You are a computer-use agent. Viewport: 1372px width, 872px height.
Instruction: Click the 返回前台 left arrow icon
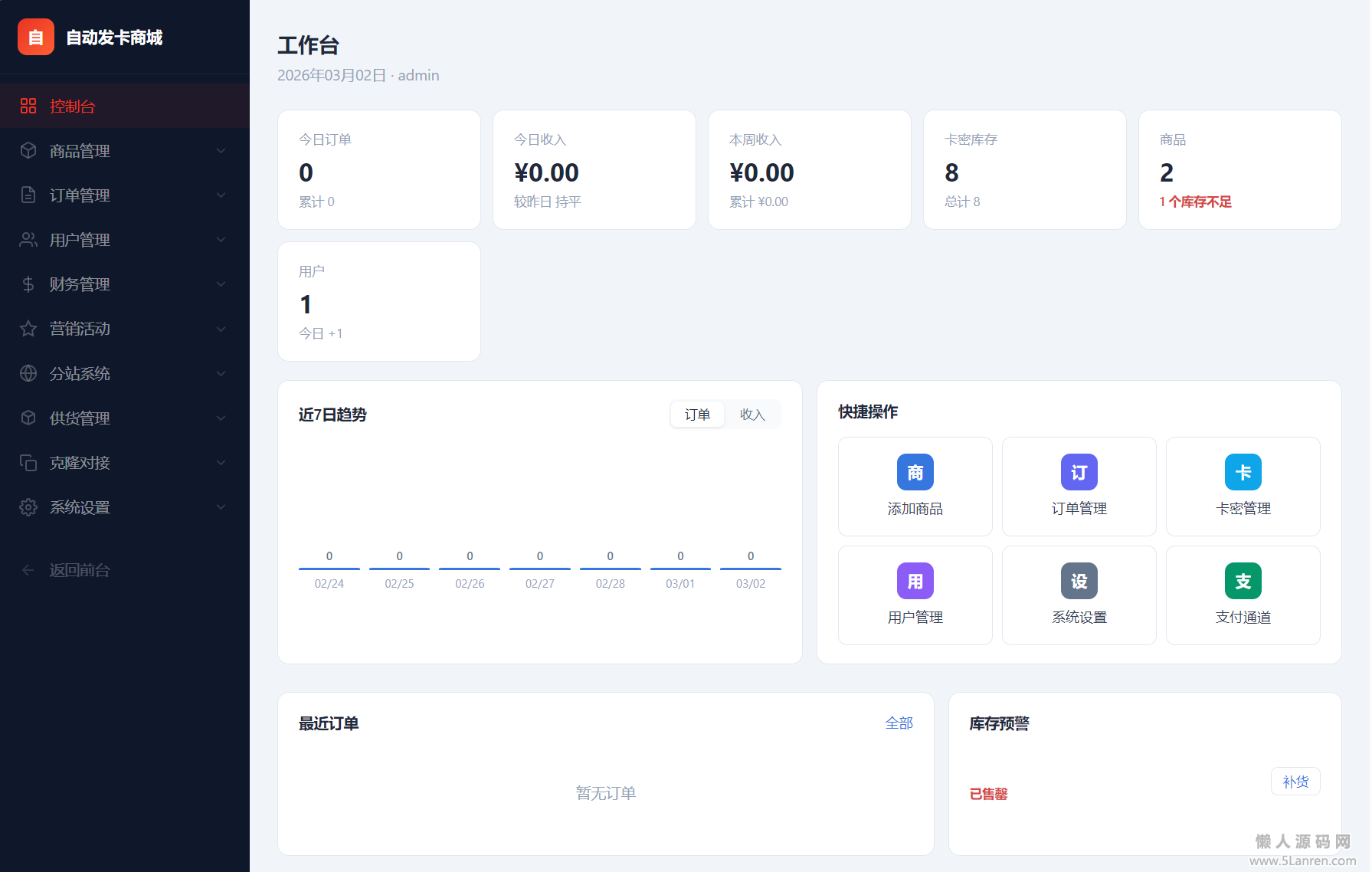pos(28,570)
